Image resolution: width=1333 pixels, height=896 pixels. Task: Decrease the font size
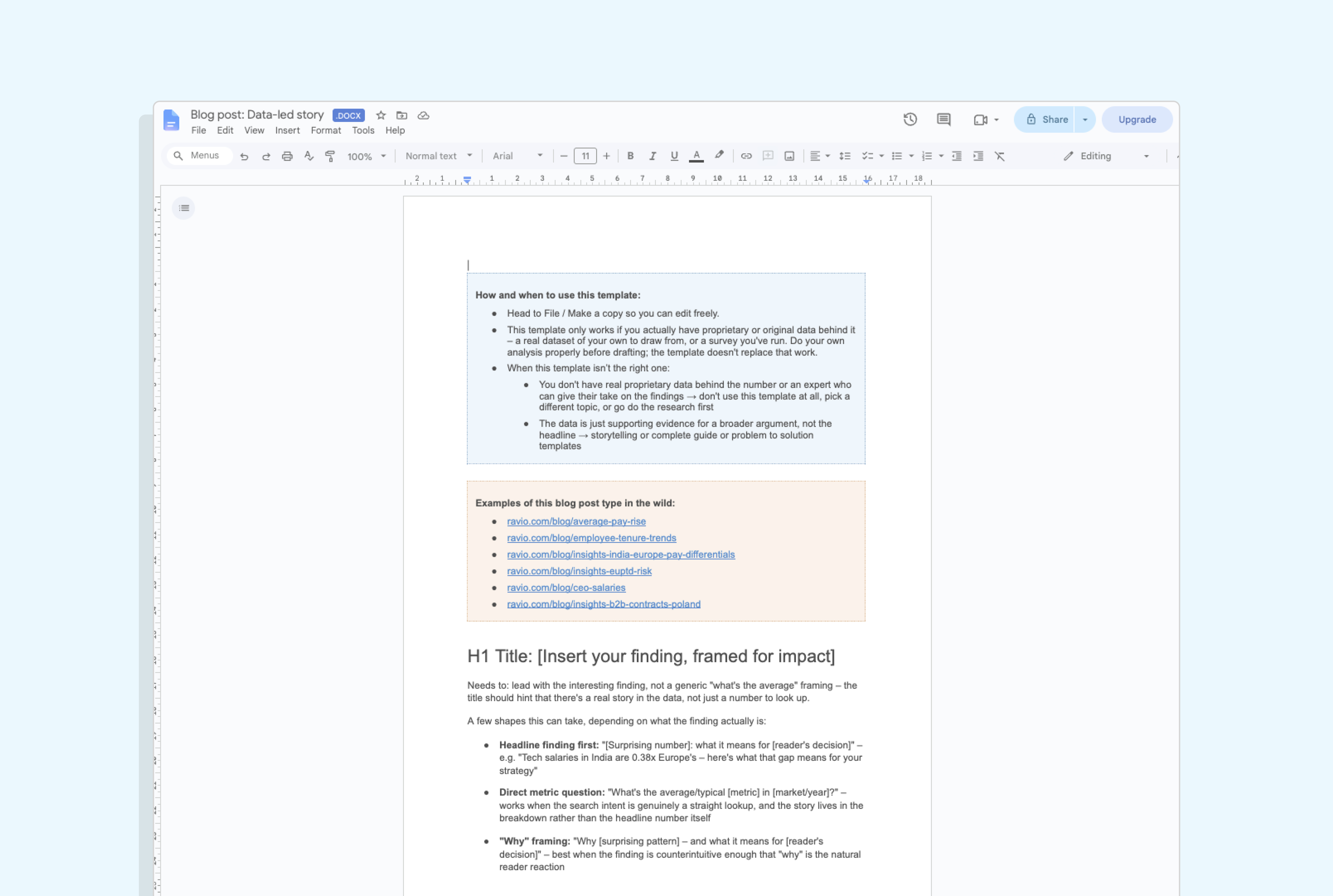click(x=564, y=156)
